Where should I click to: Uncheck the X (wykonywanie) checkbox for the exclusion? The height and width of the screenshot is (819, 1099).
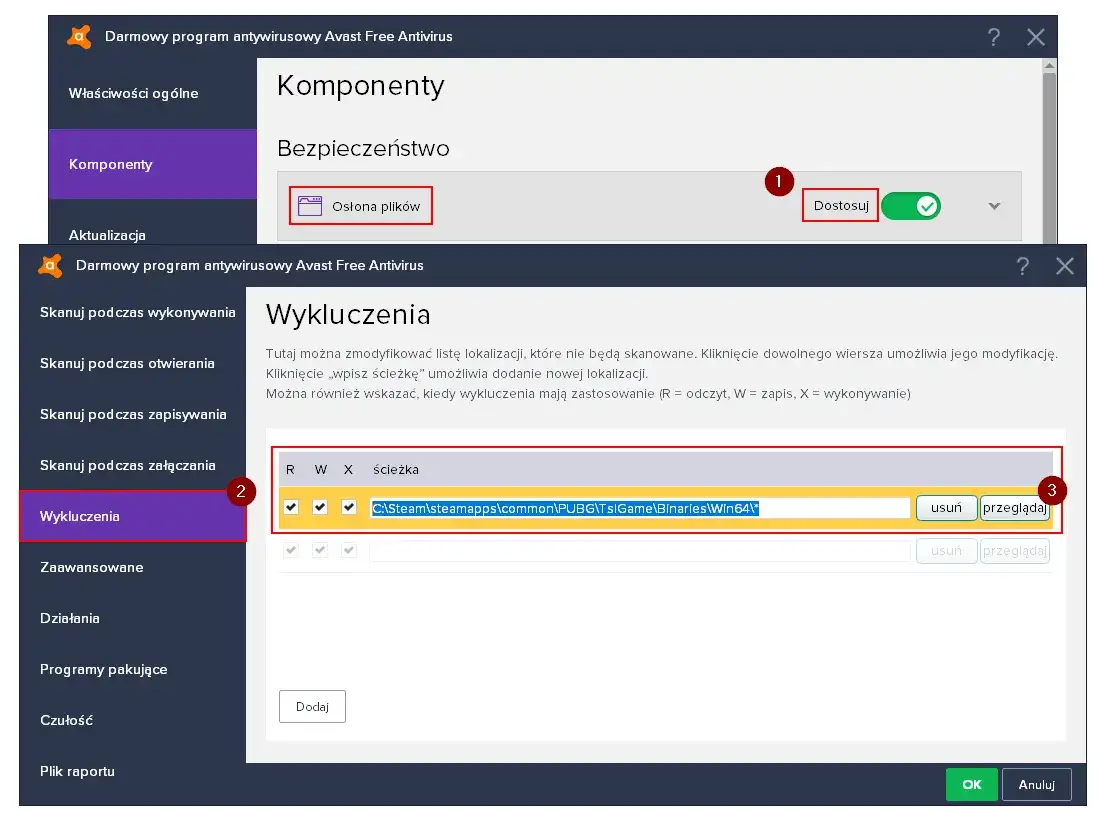(x=350, y=507)
